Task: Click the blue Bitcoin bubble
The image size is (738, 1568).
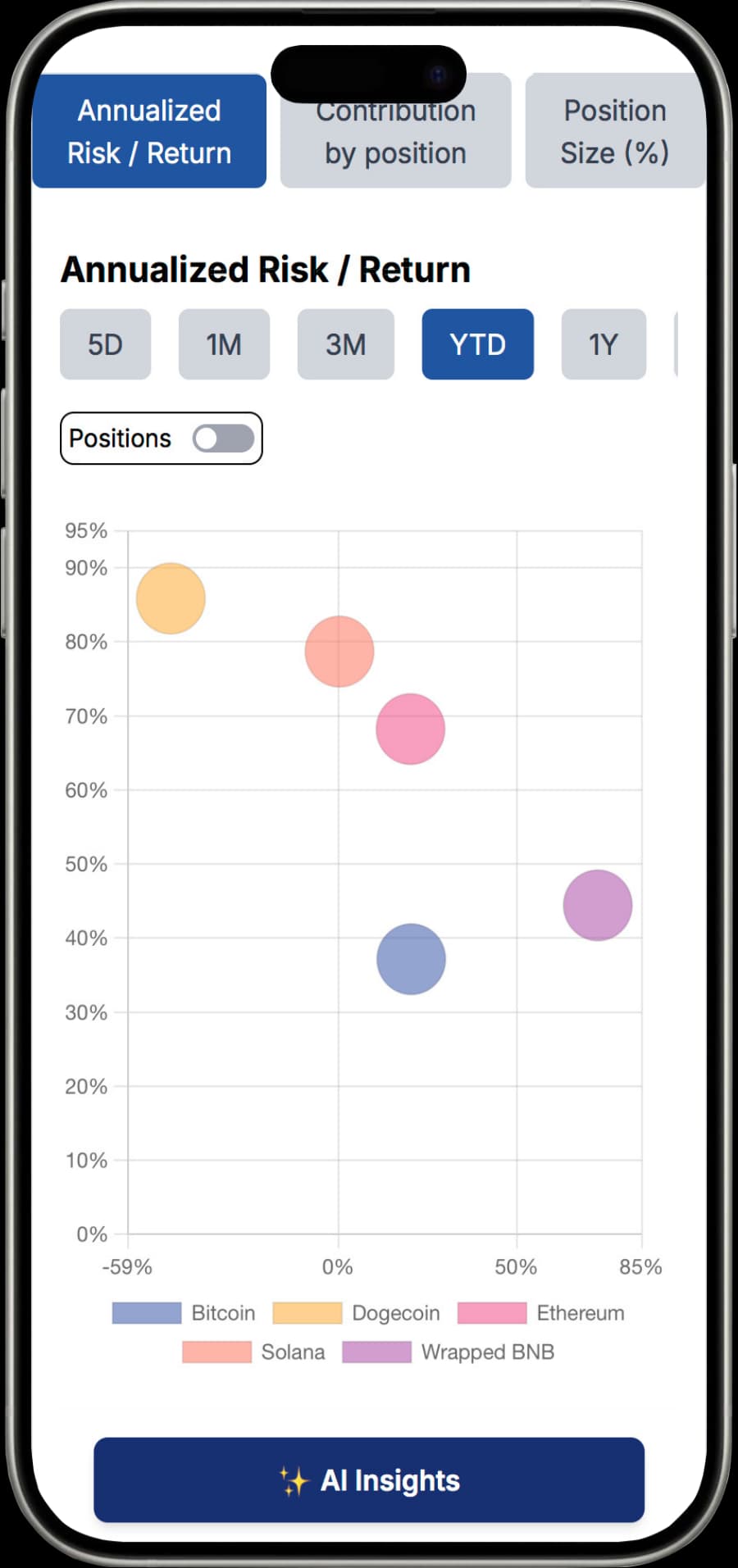Action: (411, 959)
